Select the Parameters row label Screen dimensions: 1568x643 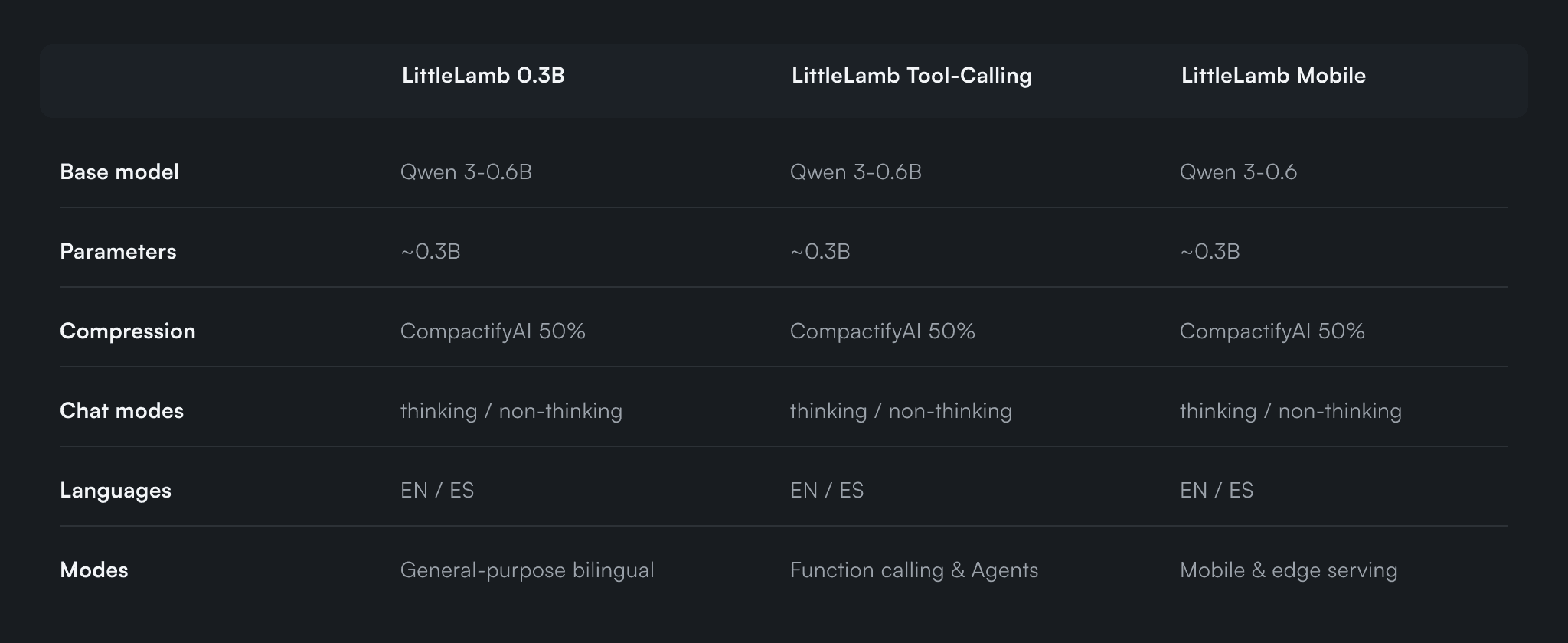click(118, 252)
